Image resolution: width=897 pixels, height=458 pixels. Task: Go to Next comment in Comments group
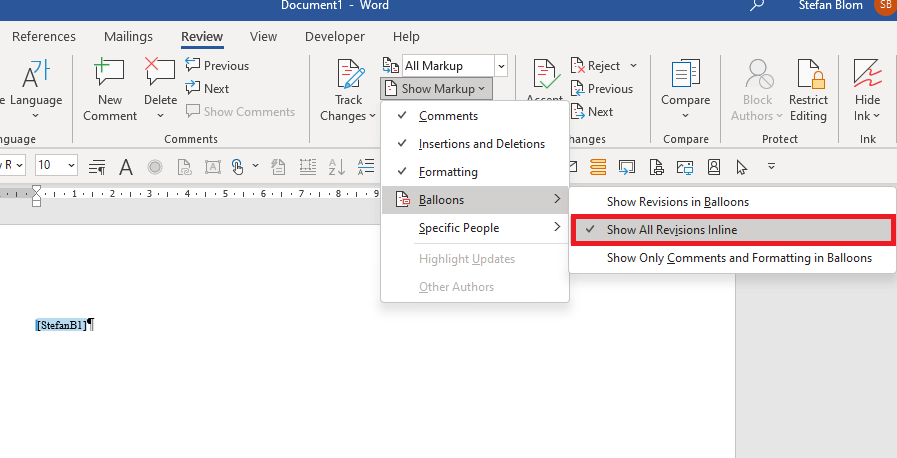(207, 88)
